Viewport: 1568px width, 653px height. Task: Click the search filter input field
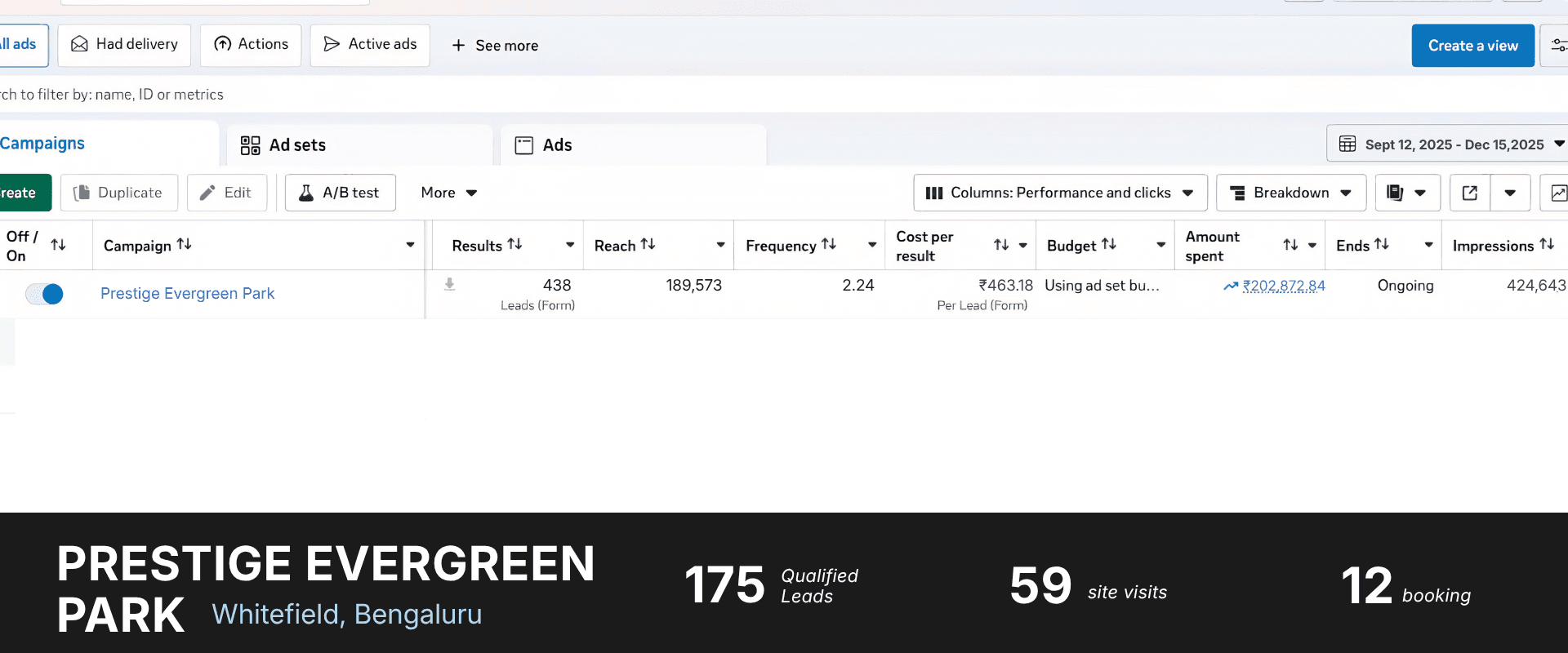pyautogui.click(x=784, y=95)
